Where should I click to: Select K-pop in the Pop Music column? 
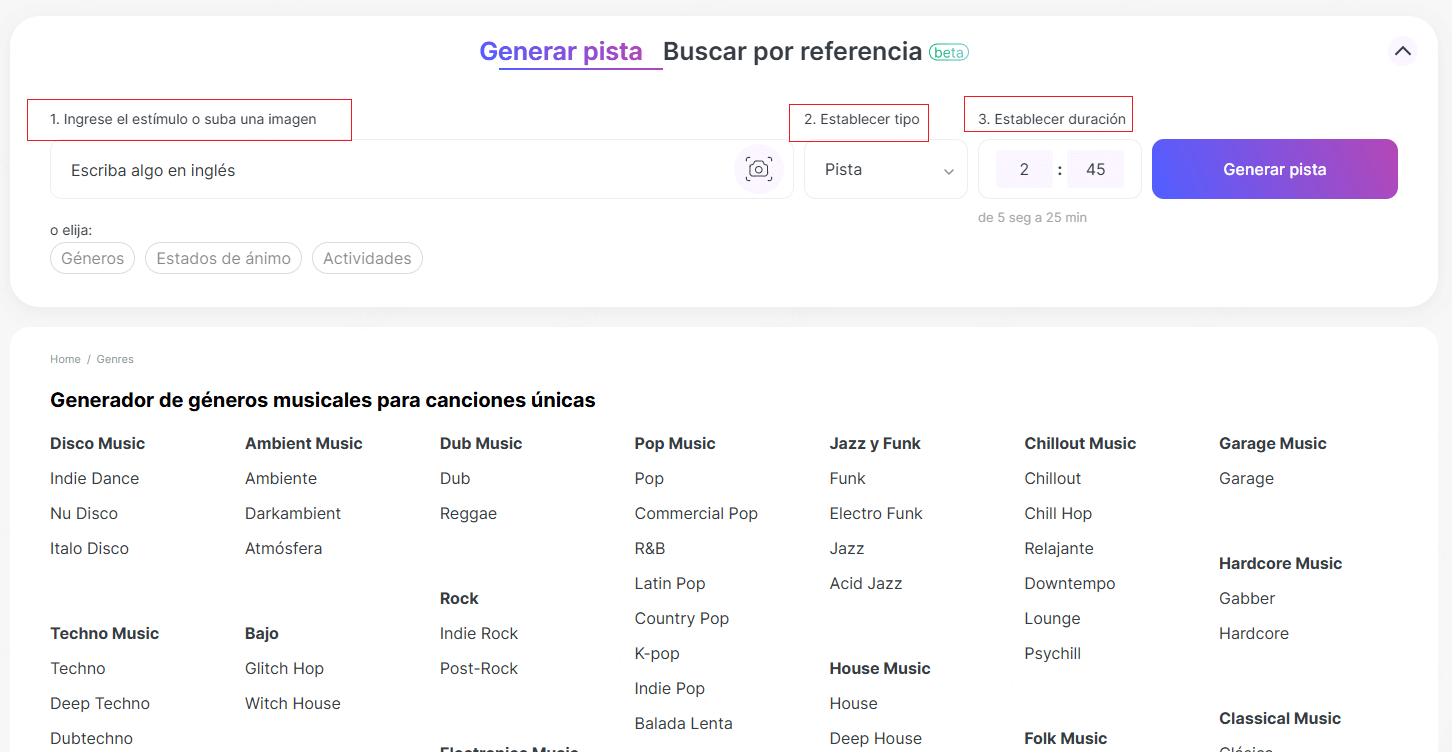point(657,653)
